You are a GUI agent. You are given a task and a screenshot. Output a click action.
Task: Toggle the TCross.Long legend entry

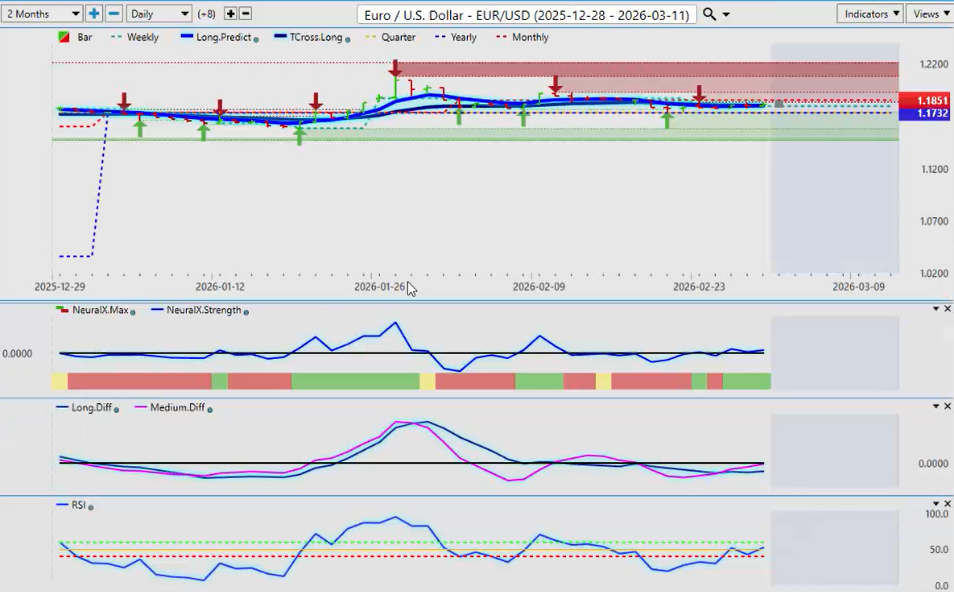(311, 38)
